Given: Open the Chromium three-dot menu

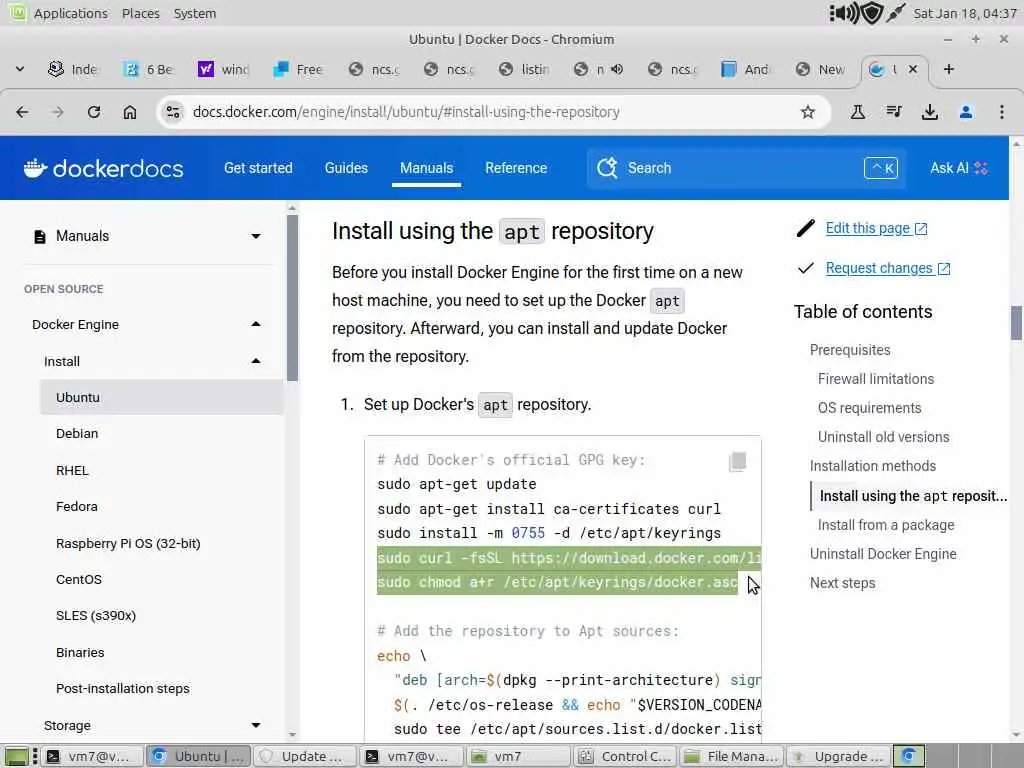Looking at the screenshot, I should [x=1002, y=112].
